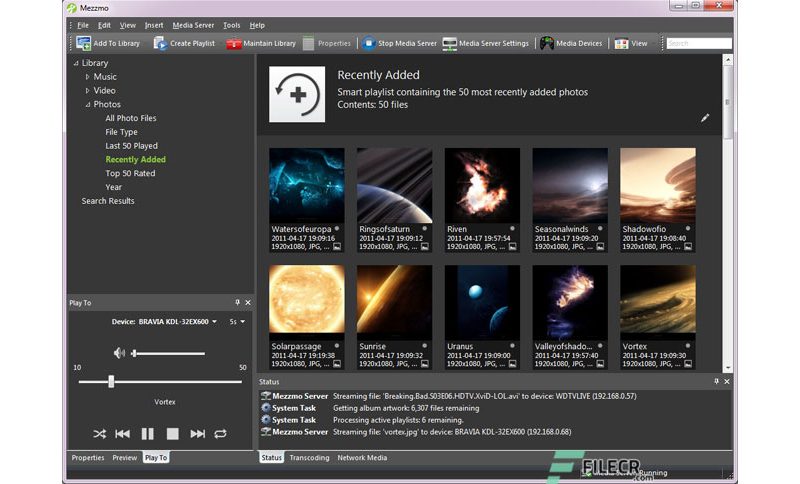Open the BRAVIA KDL-32EX600 device dropdown

(214, 322)
